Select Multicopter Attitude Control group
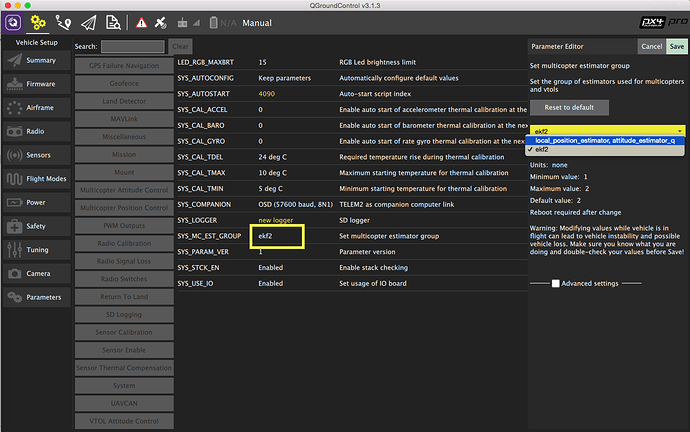 pyautogui.click(x=124, y=190)
